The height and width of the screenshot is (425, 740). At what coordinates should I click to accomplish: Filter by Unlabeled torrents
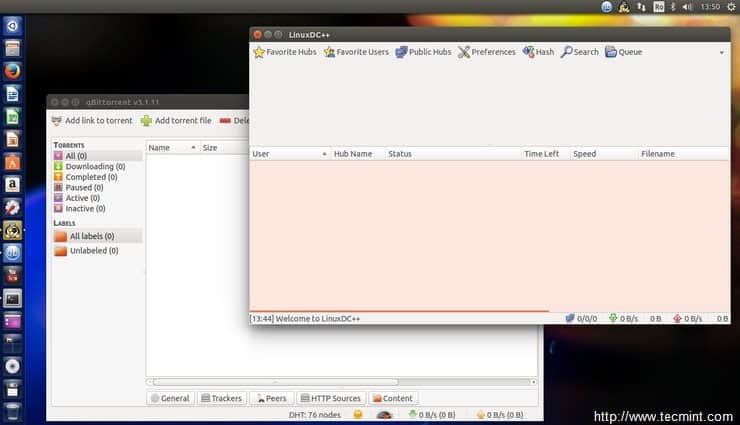pos(93,251)
